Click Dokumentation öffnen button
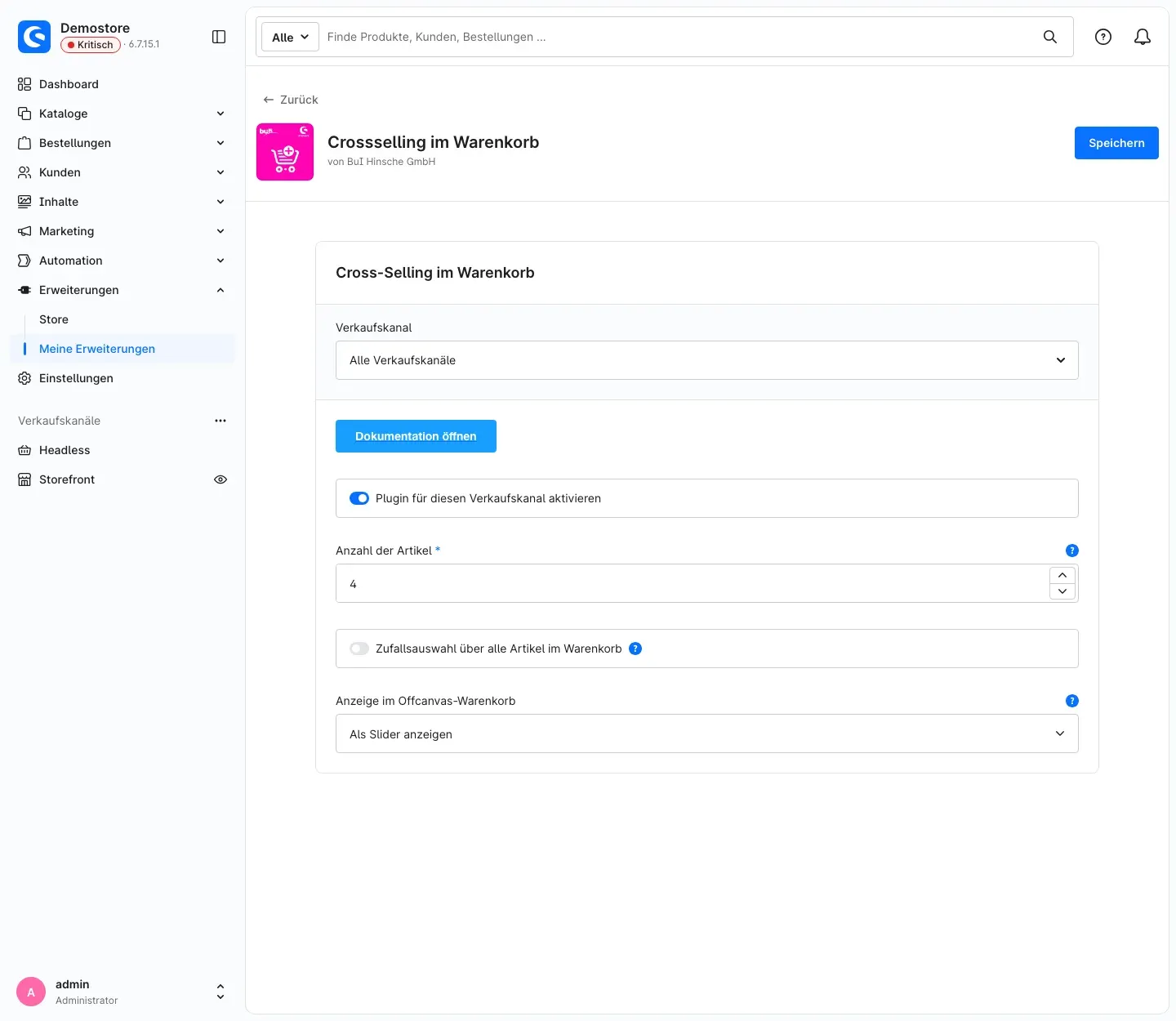The width and height of the screenshot is (1176, 1021). click(x=416, y=436)
